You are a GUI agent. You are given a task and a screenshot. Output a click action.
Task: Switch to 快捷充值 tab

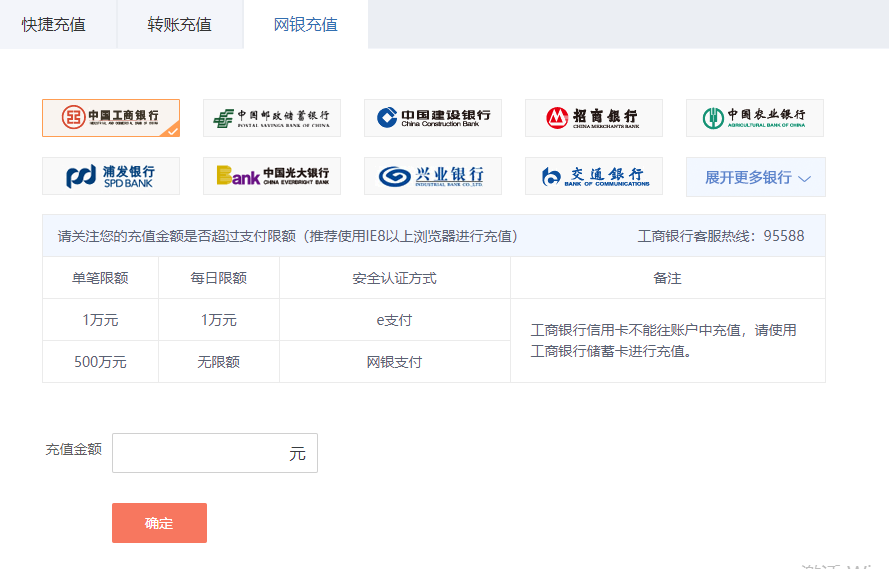tap(54, 24)
